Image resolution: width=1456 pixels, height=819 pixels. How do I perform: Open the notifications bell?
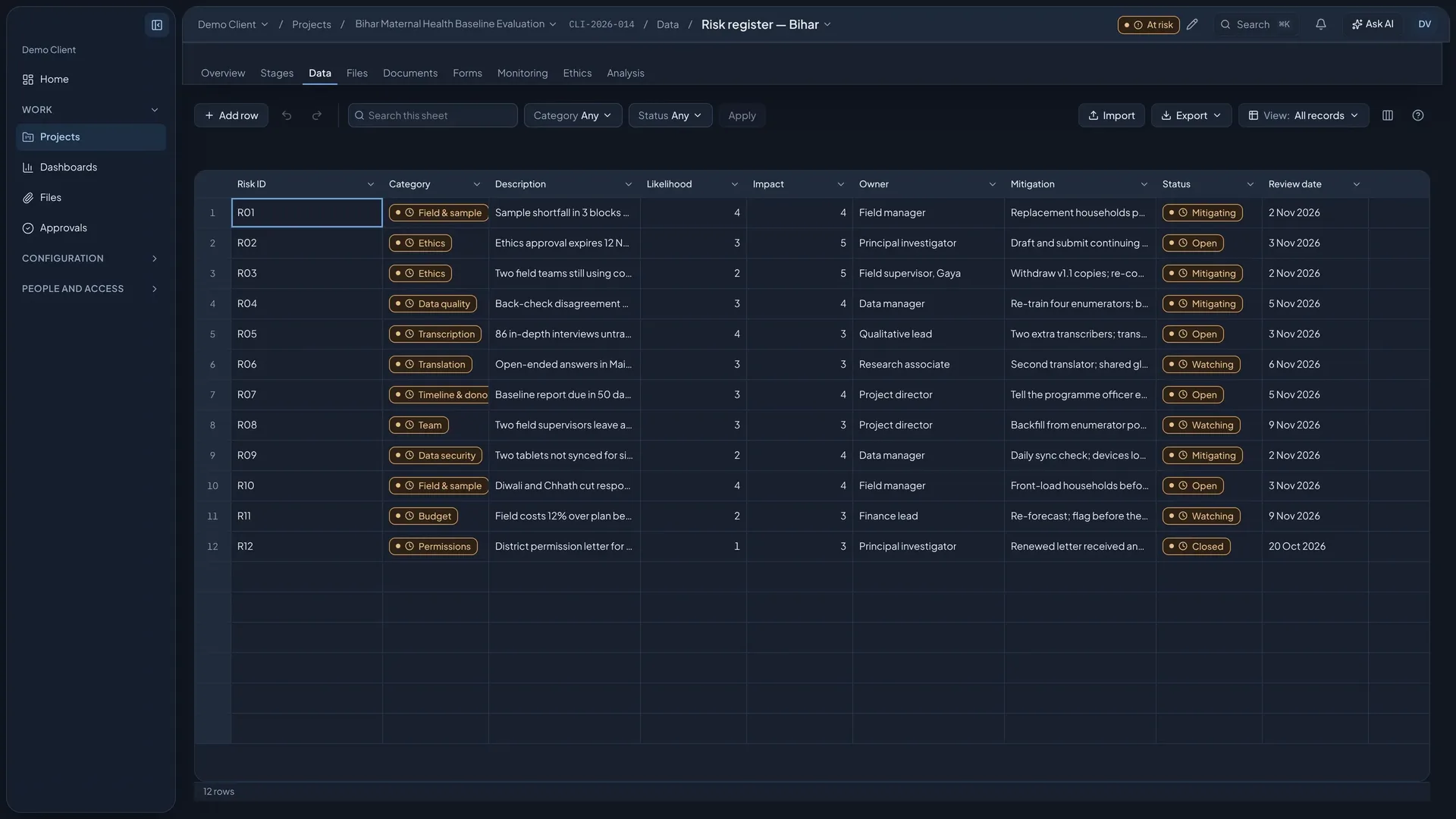tap(1321, 24)
